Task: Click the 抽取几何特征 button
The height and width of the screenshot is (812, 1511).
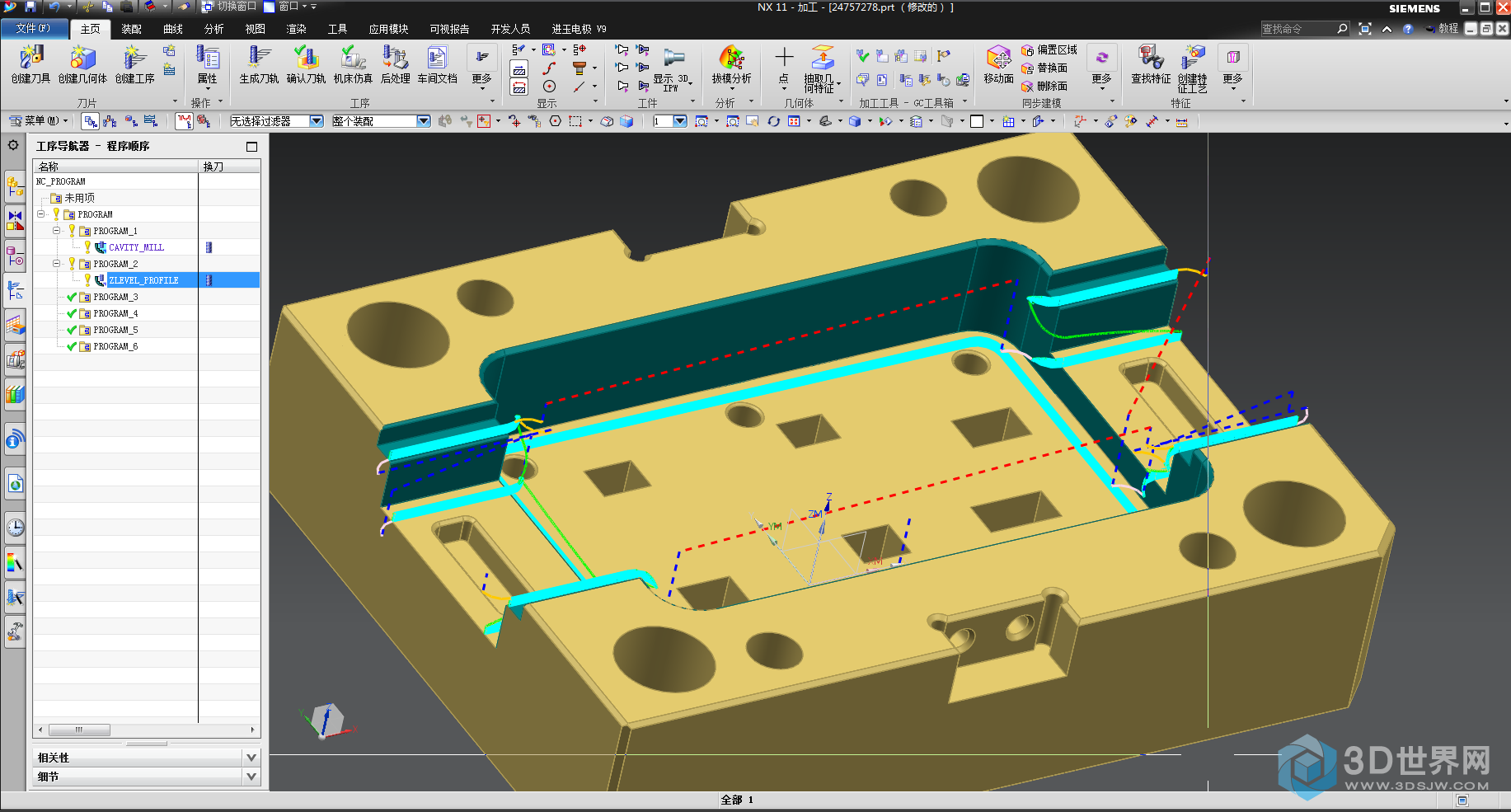Action: tap(822, 68)
